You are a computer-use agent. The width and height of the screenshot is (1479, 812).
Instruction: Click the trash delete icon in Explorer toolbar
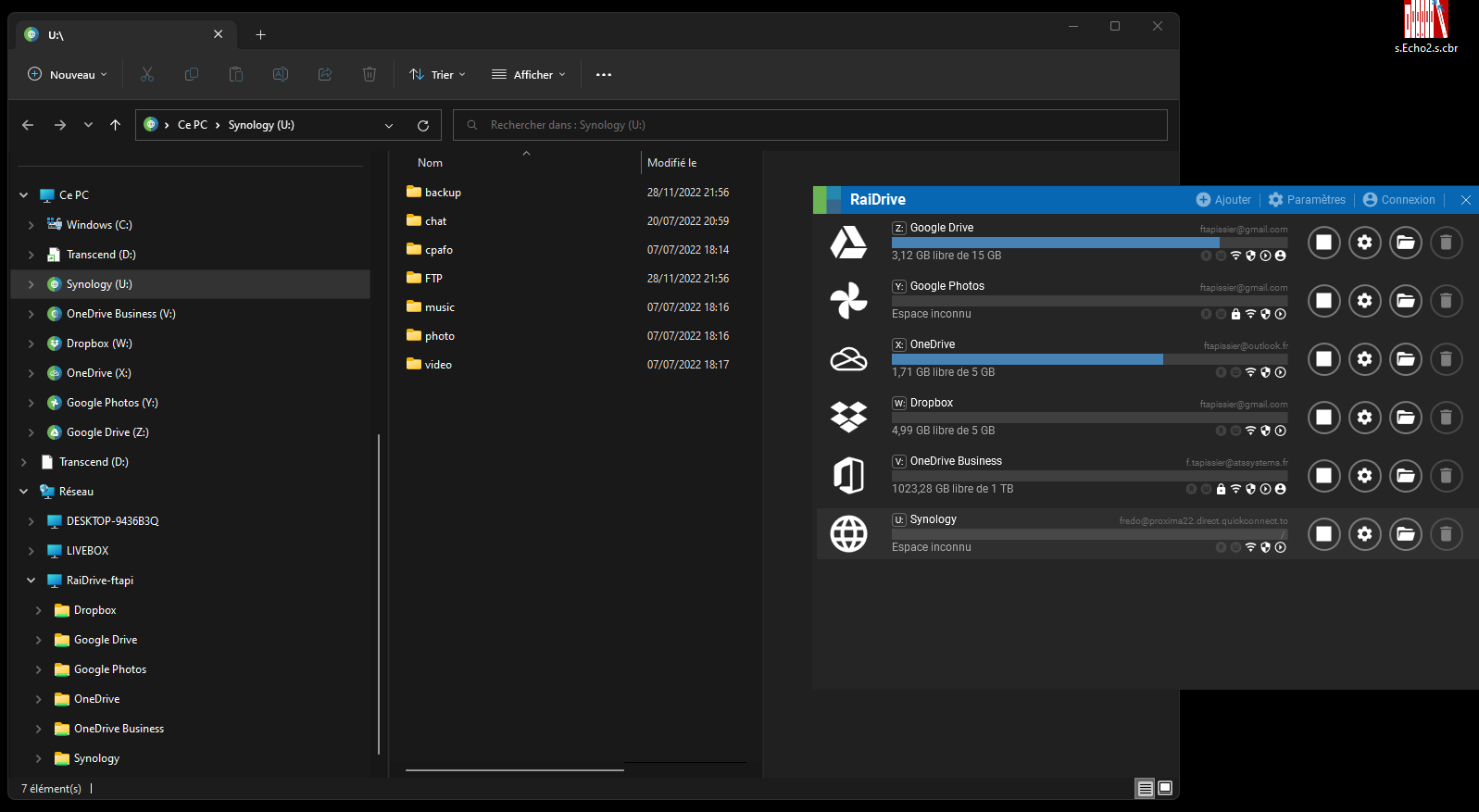[x=370, y=74]
